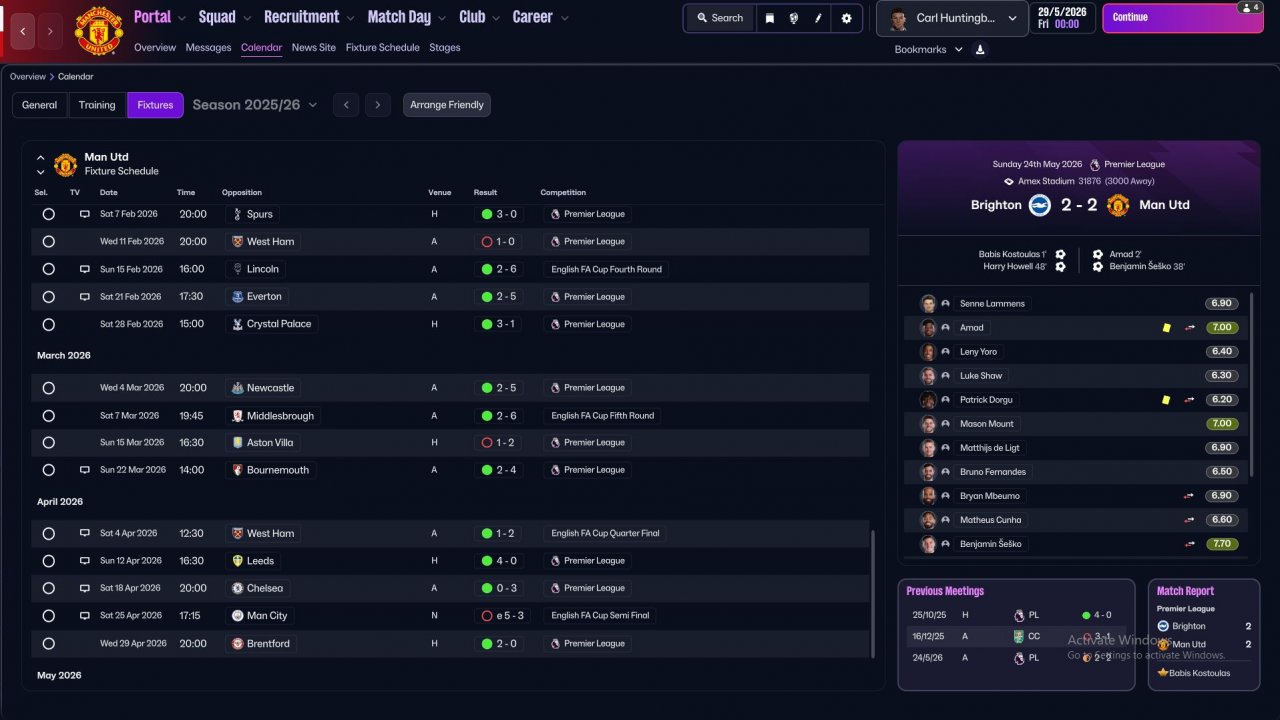Image resolution: width=1280 pixels, height=720 pixels.
Task: Click the TV icon for Spurs fixture
Action: tap(85, 214)
